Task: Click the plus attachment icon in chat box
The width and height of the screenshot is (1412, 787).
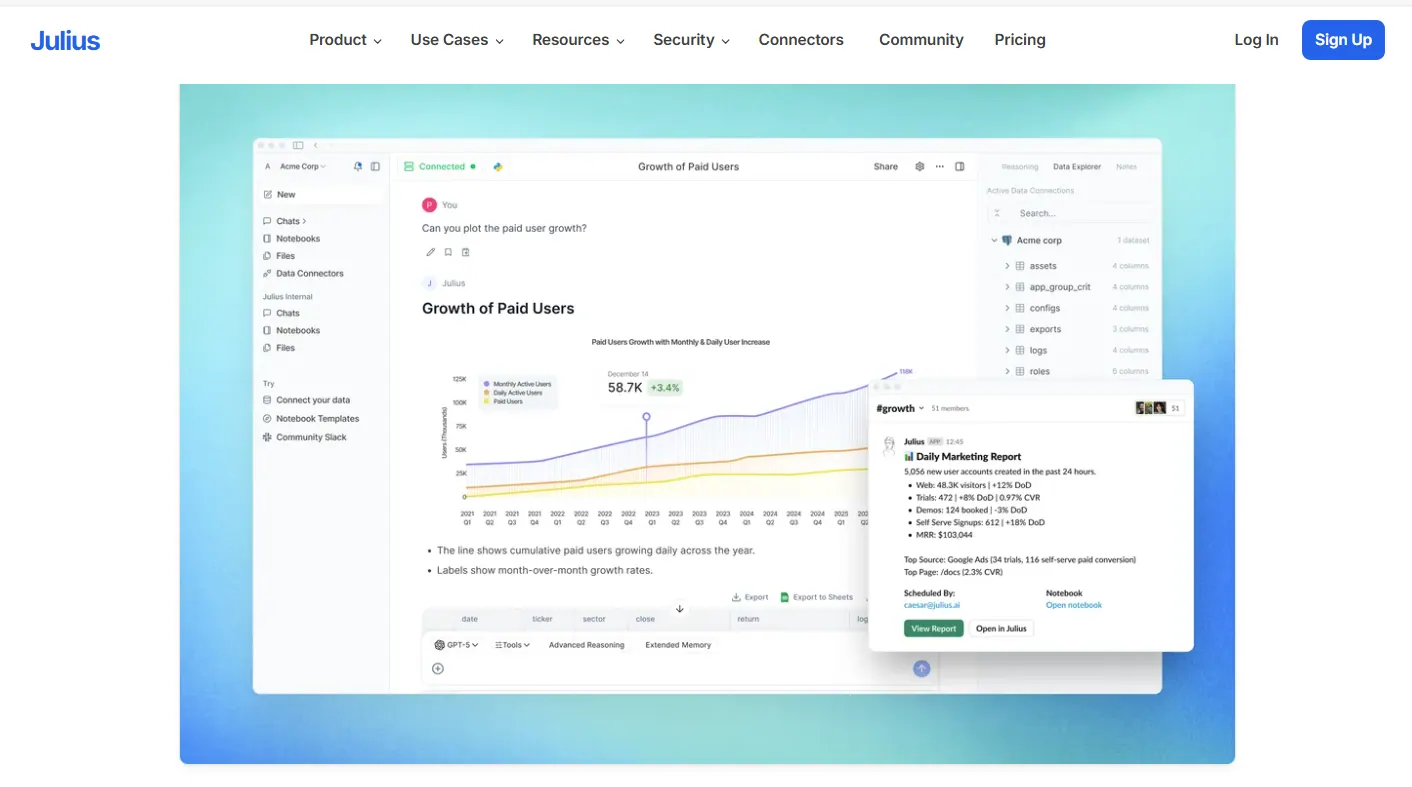Action: [438, 669]
